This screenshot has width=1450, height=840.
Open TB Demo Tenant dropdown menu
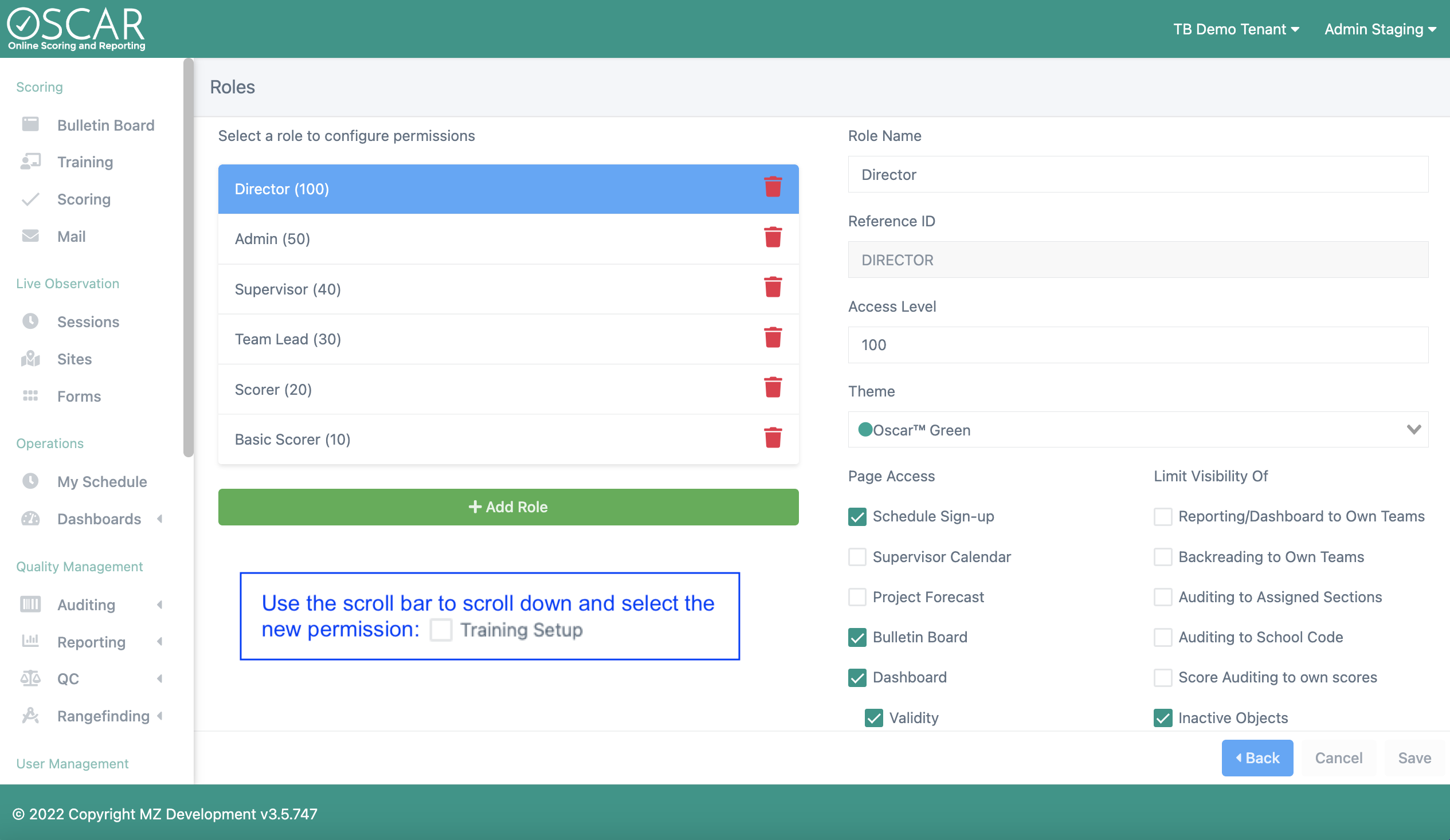tap(1236, 29)
